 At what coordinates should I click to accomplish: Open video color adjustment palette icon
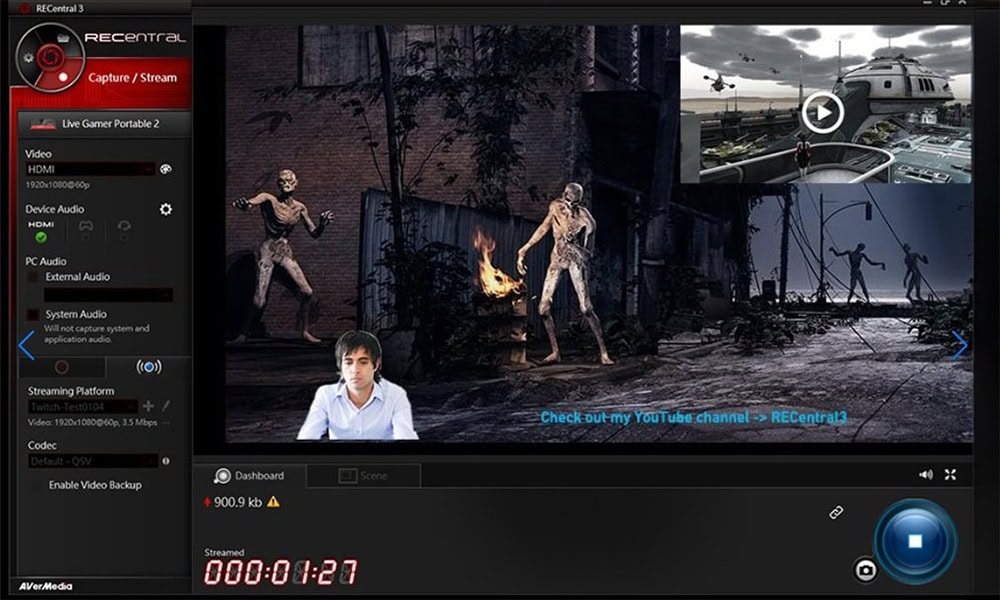point(166,169)
